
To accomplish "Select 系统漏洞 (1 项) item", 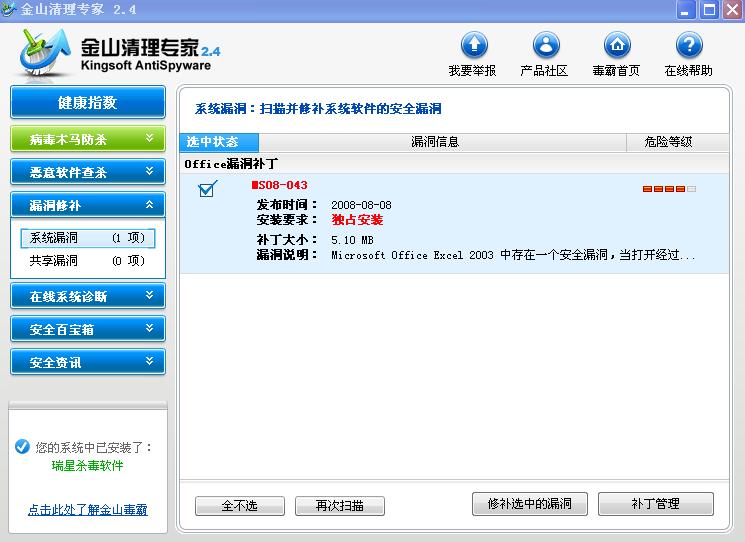I will pos(88,238).
